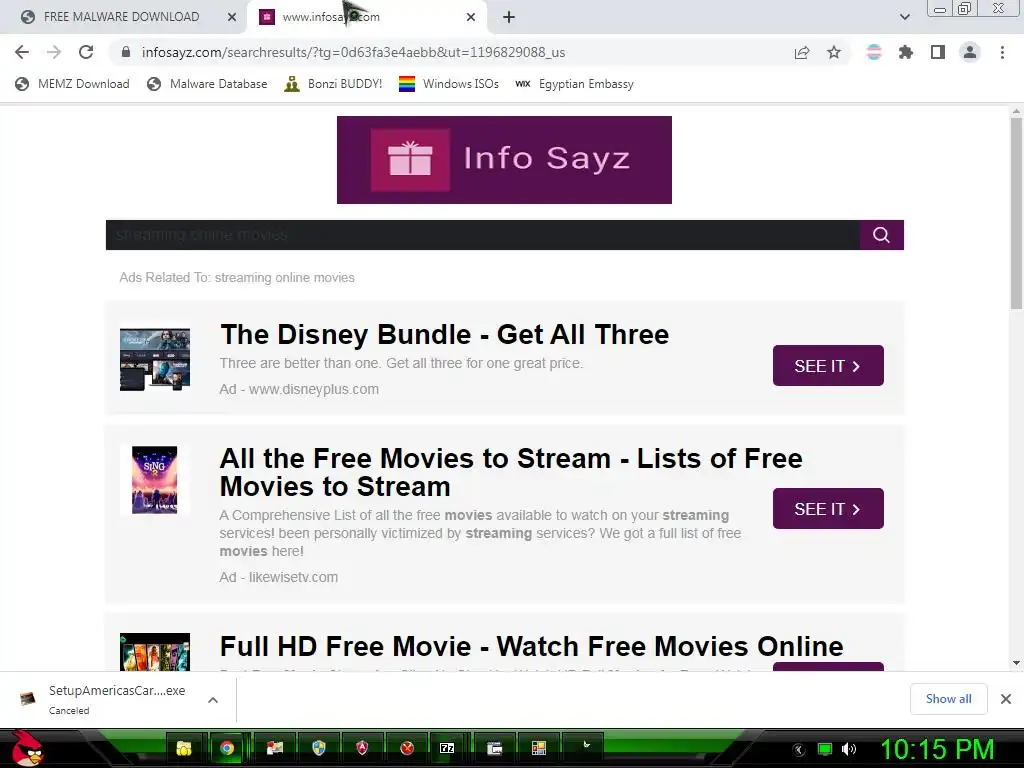Close the FREE MALWARE DOWNLOAD tab
Viewport: 1024px width, 768px height.
pyautogui.click(x=232, y=17)
